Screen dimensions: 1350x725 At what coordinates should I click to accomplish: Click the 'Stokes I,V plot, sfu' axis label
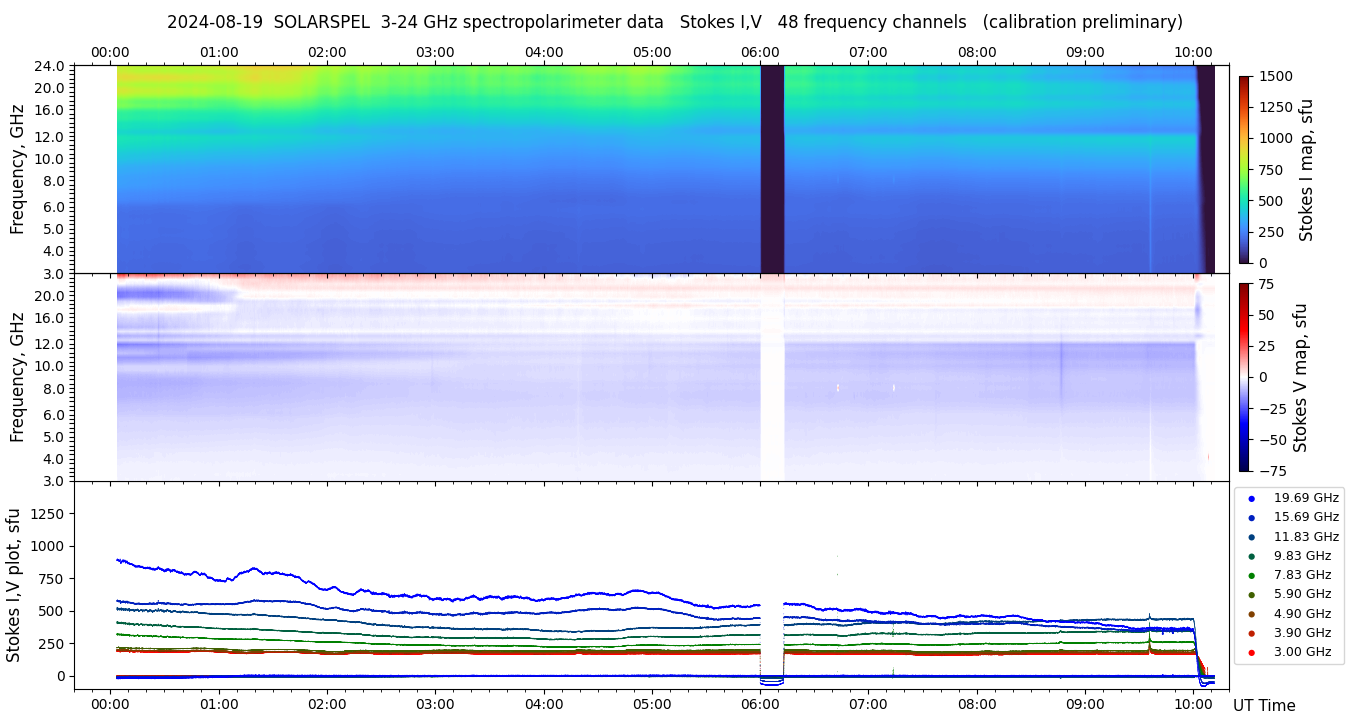coord(14,585)
